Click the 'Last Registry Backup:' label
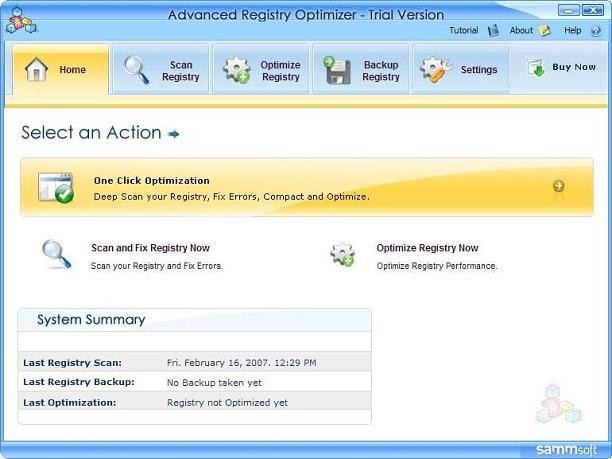 (79, 382)
